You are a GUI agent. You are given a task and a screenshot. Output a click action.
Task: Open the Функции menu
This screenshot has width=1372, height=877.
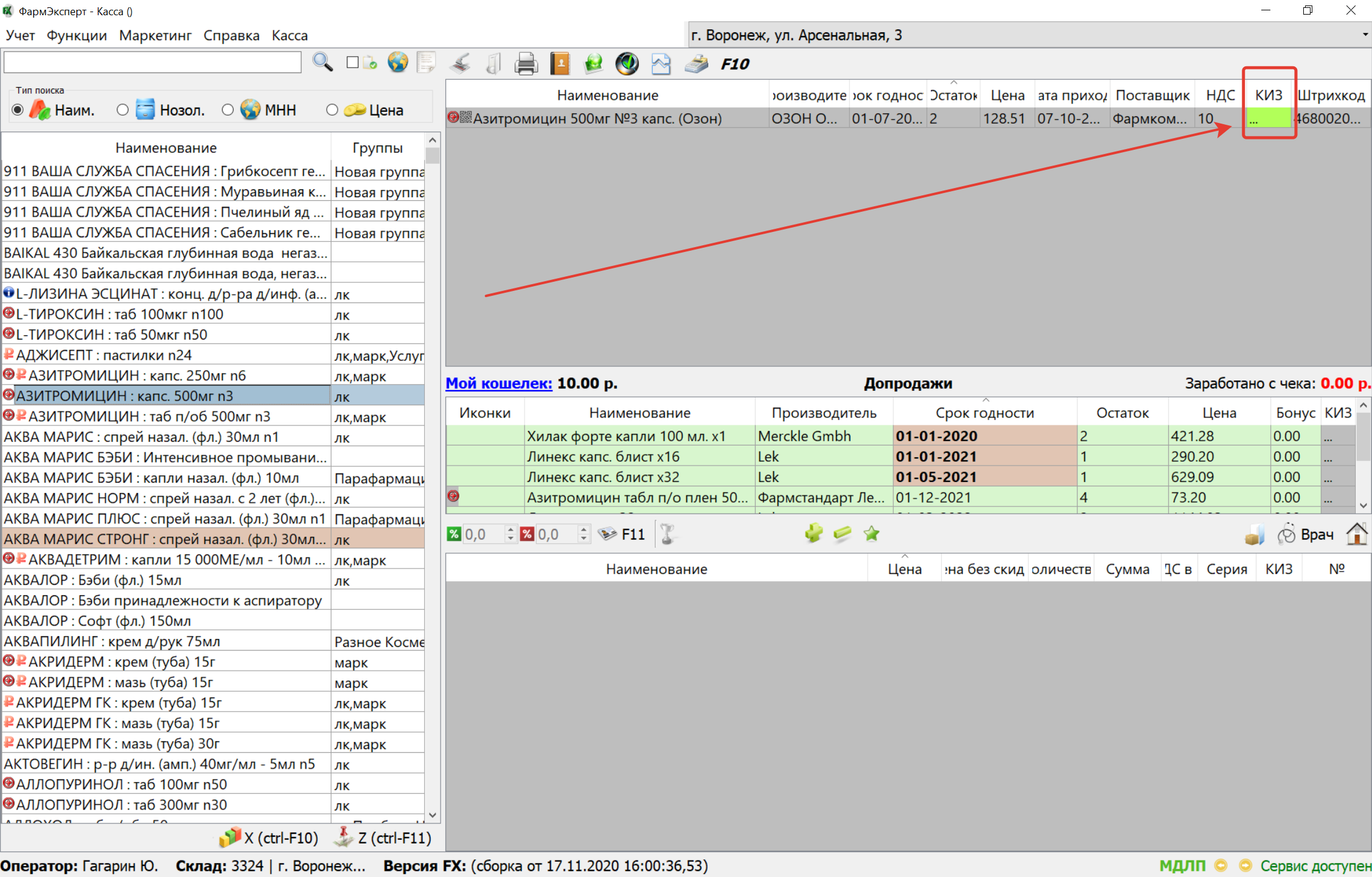click(x=77, y=35)
